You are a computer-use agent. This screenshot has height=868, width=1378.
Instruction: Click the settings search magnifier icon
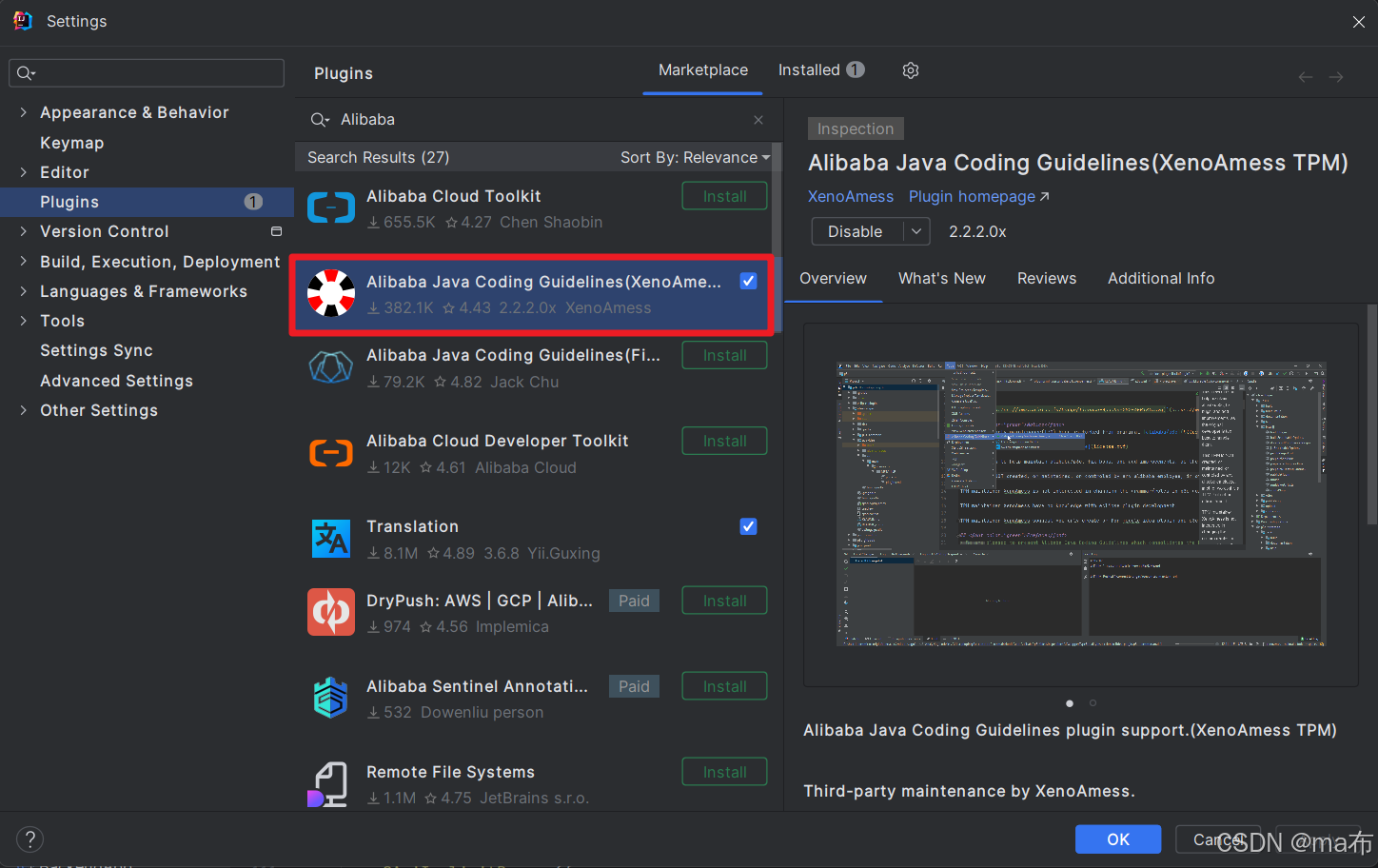tap(26, 73)
